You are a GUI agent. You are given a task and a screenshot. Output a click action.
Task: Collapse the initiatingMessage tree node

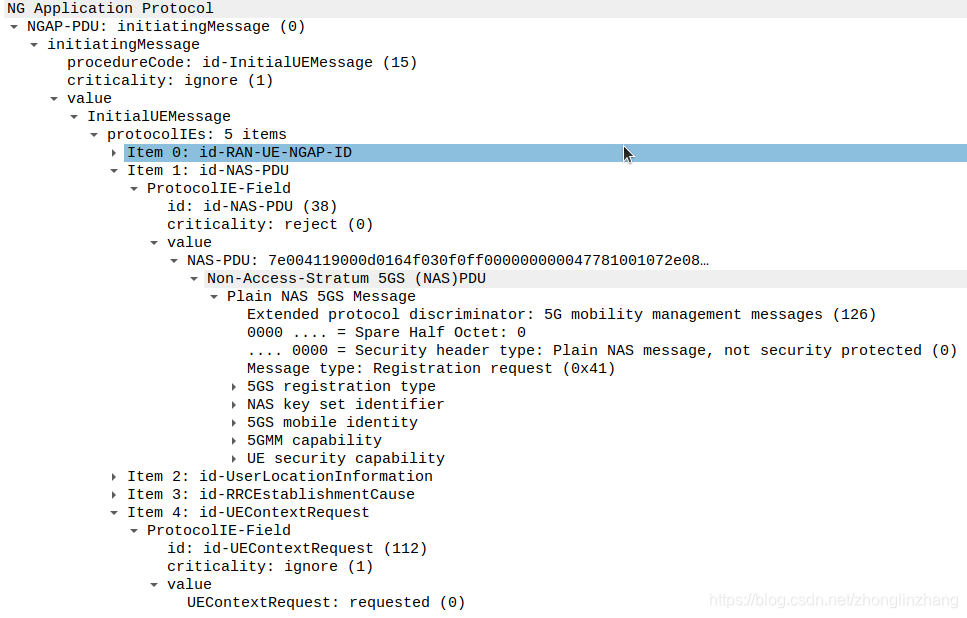34,44
